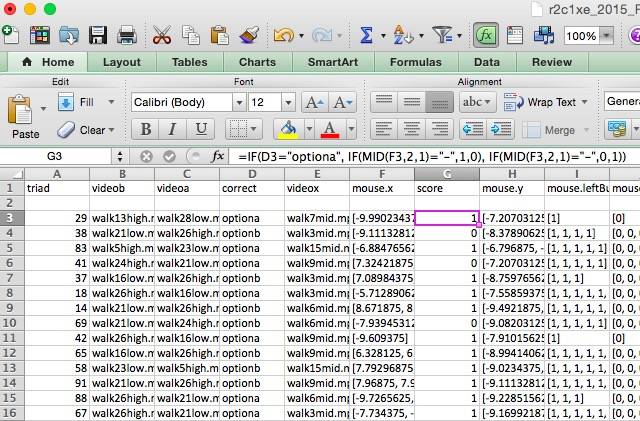Switch to the Formulas tab
Image resolution: width=640 pixels, height=421 pixels.
point(416,62)
